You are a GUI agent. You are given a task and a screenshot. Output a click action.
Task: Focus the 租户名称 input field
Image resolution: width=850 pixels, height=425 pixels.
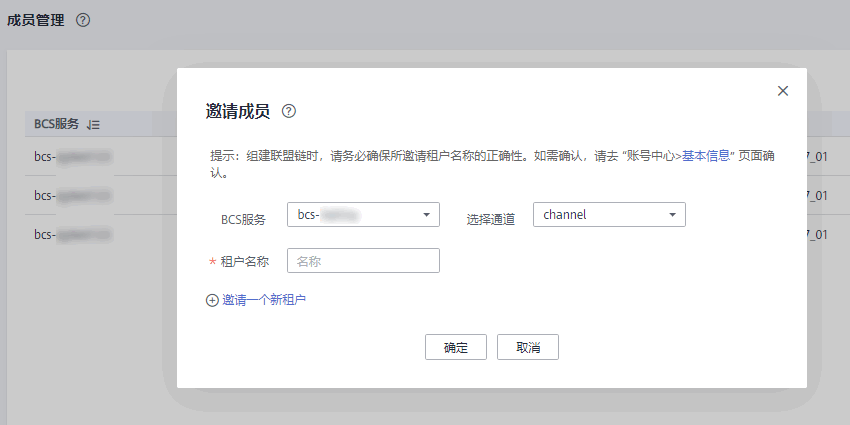tap(363, 261)
